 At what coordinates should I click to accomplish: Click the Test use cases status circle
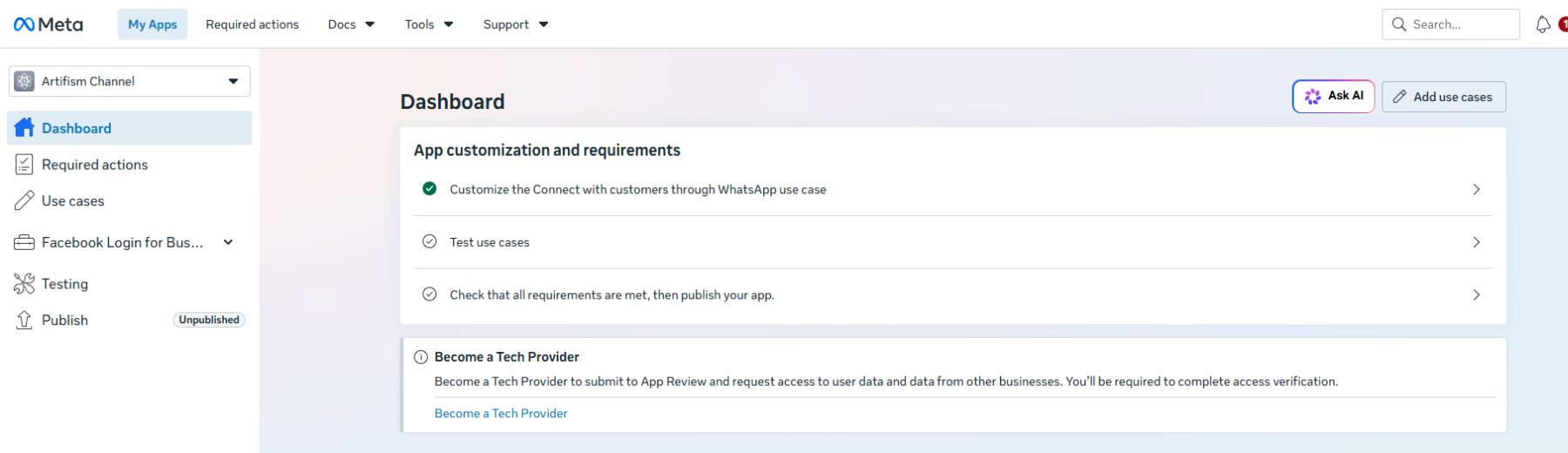click(x=429, y=242)
